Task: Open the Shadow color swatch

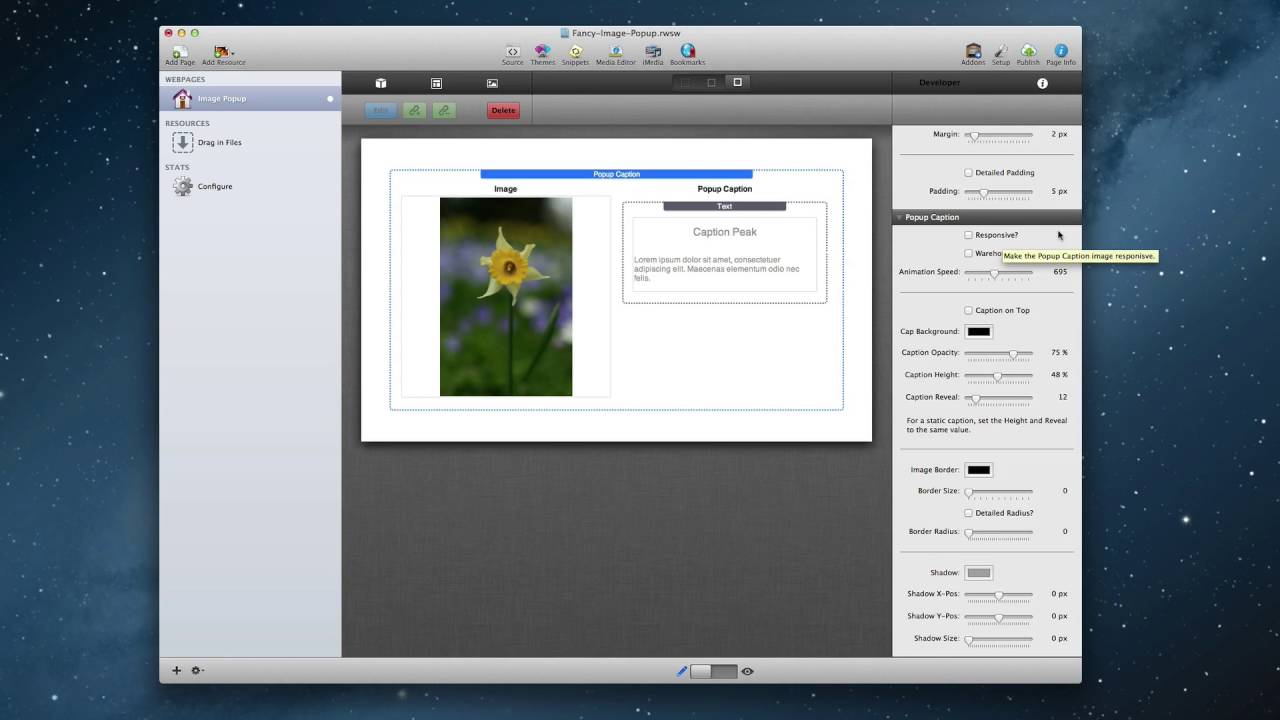Action: point(979,573)
